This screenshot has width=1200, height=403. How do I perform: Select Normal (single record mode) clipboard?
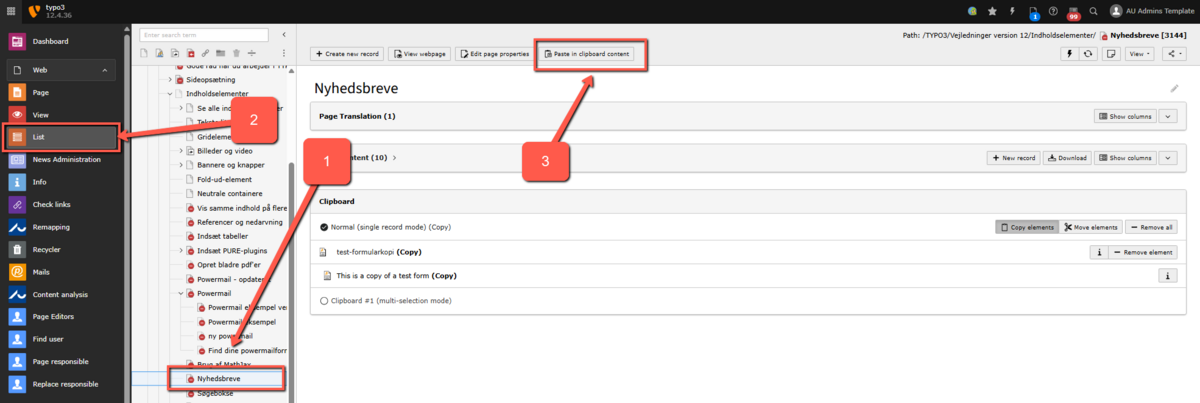pos(324,227)
